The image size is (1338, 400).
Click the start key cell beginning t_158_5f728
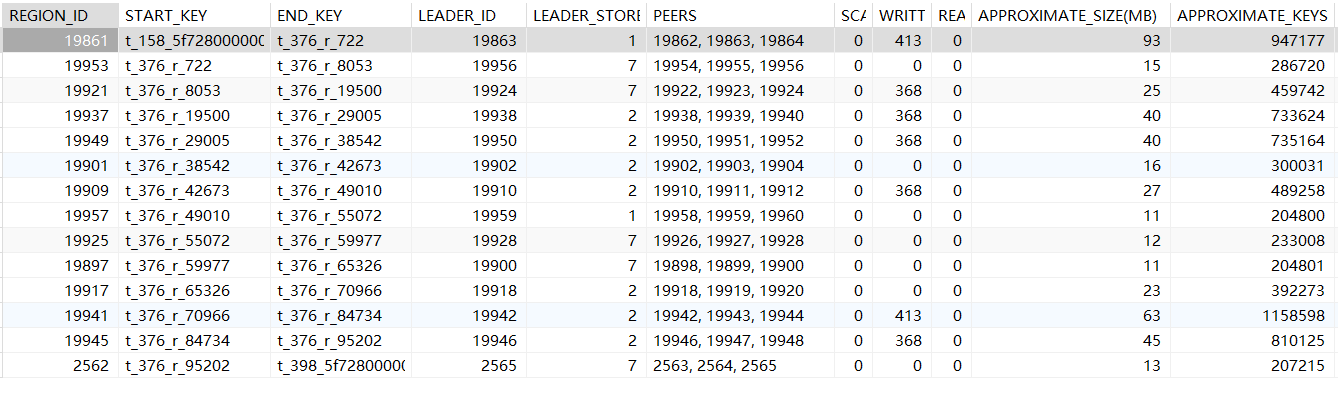(x=194, y=41)
